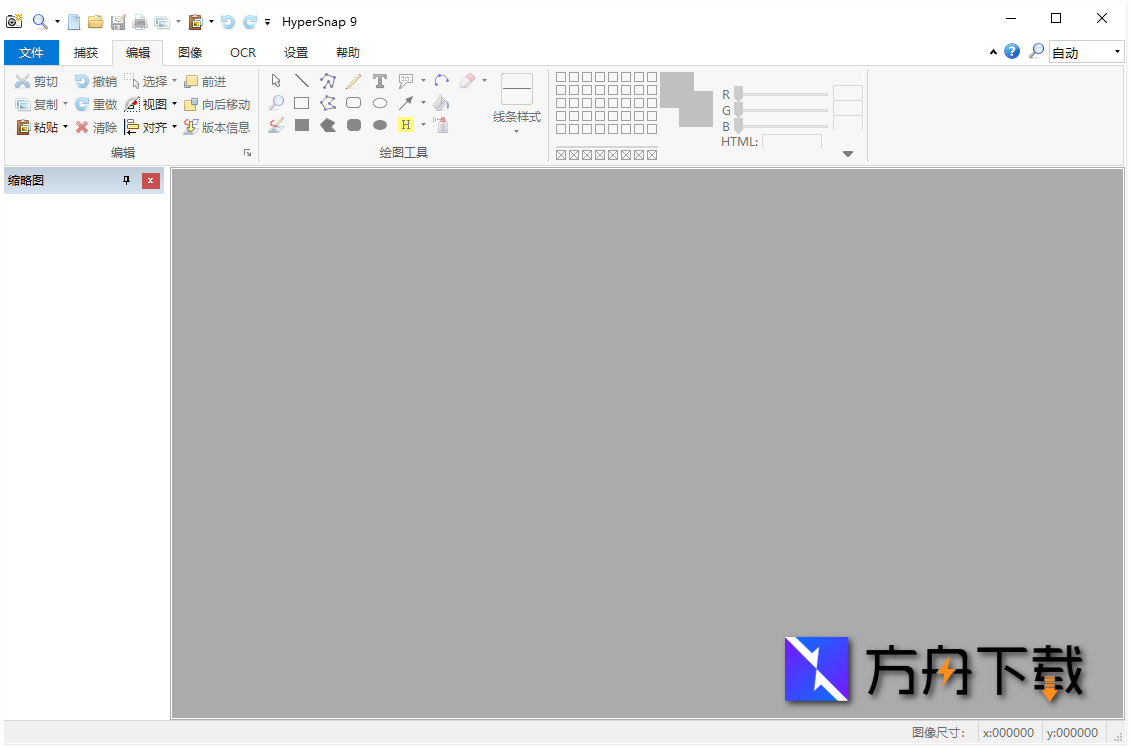Select the Pencil drawing tool
1130x748 pixels.
pyautogui.click(x=352, y=80)
